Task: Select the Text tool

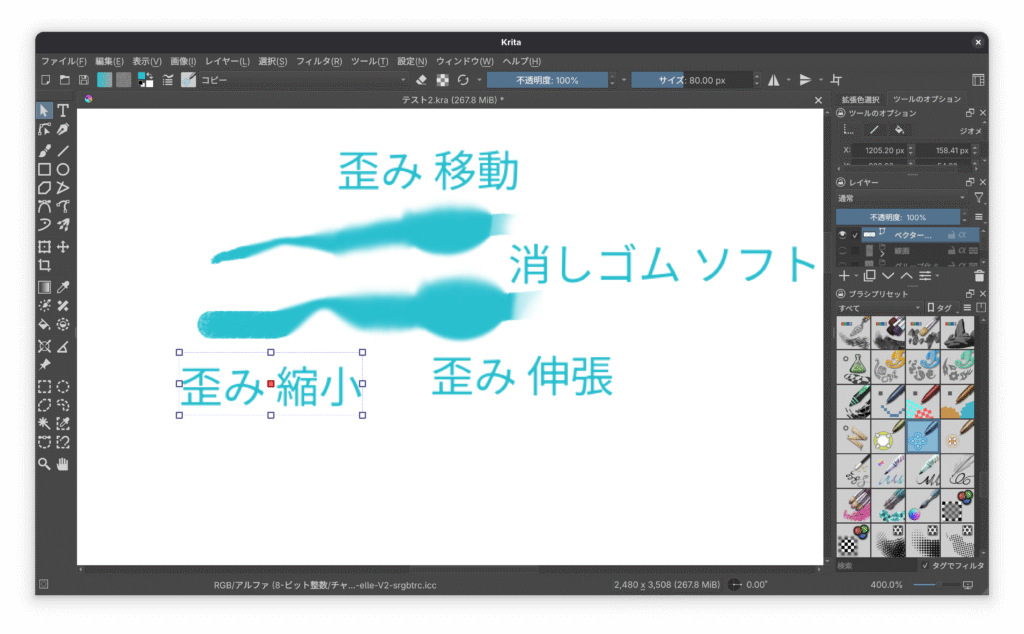Action: coord(63,110)
